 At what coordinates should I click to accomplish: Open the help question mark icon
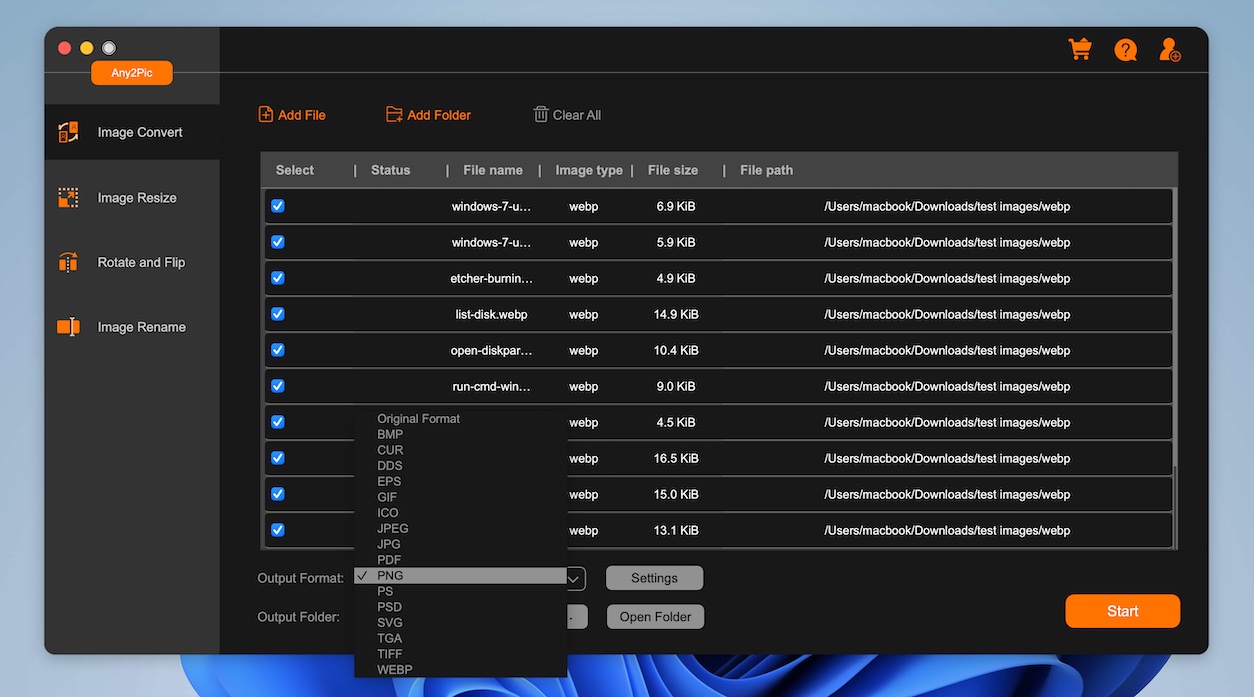click(1125, 50)
